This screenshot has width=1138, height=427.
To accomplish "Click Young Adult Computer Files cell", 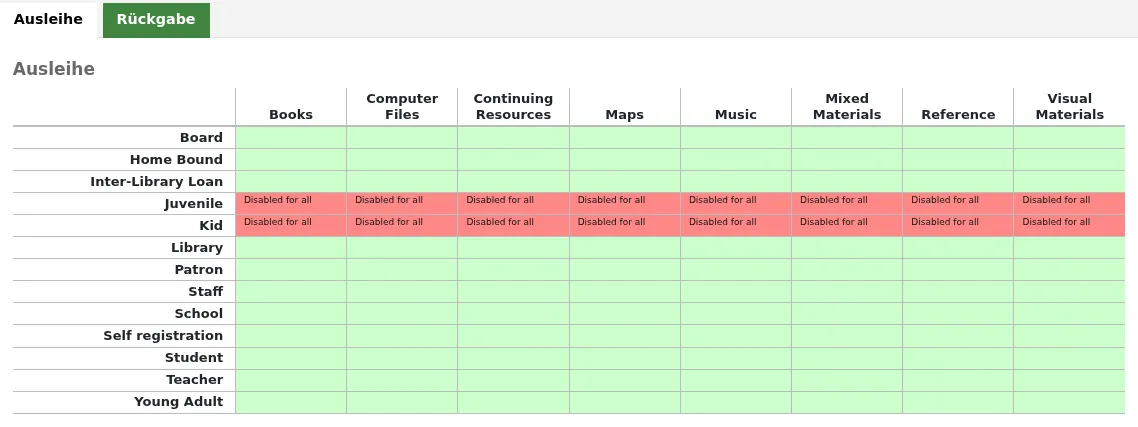I will tap(402, 402).
